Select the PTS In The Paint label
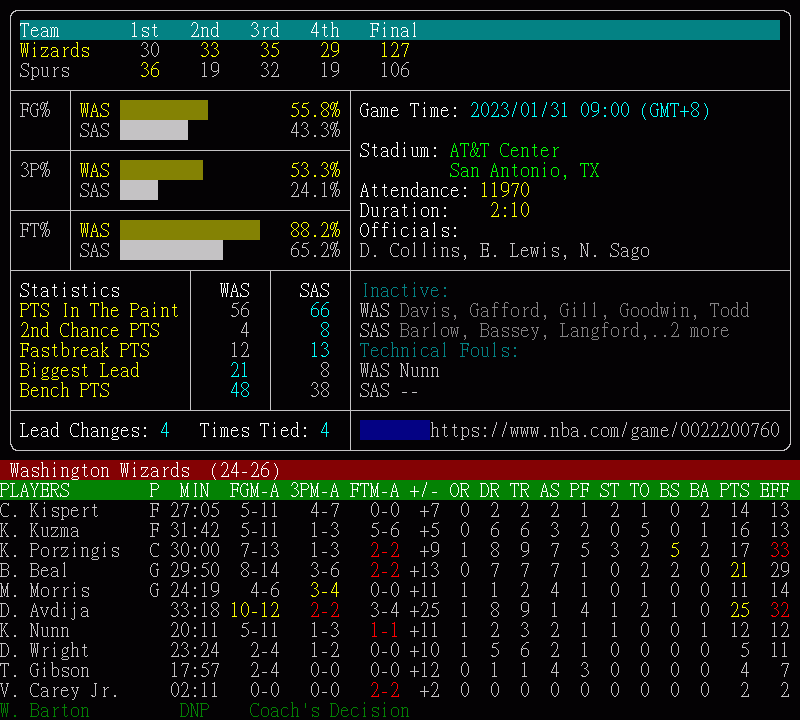Image resolution: width=800 pixels, height=720 pixels. pos(99,310)
